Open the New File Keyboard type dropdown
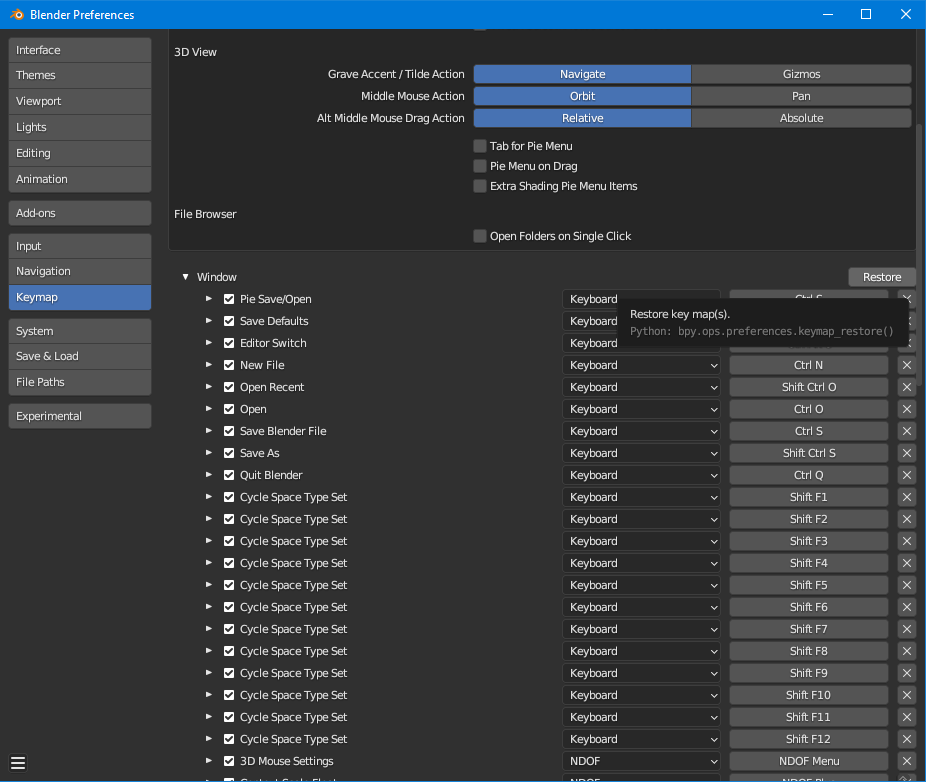Screen dimensions: 926x782 (641, 365)
